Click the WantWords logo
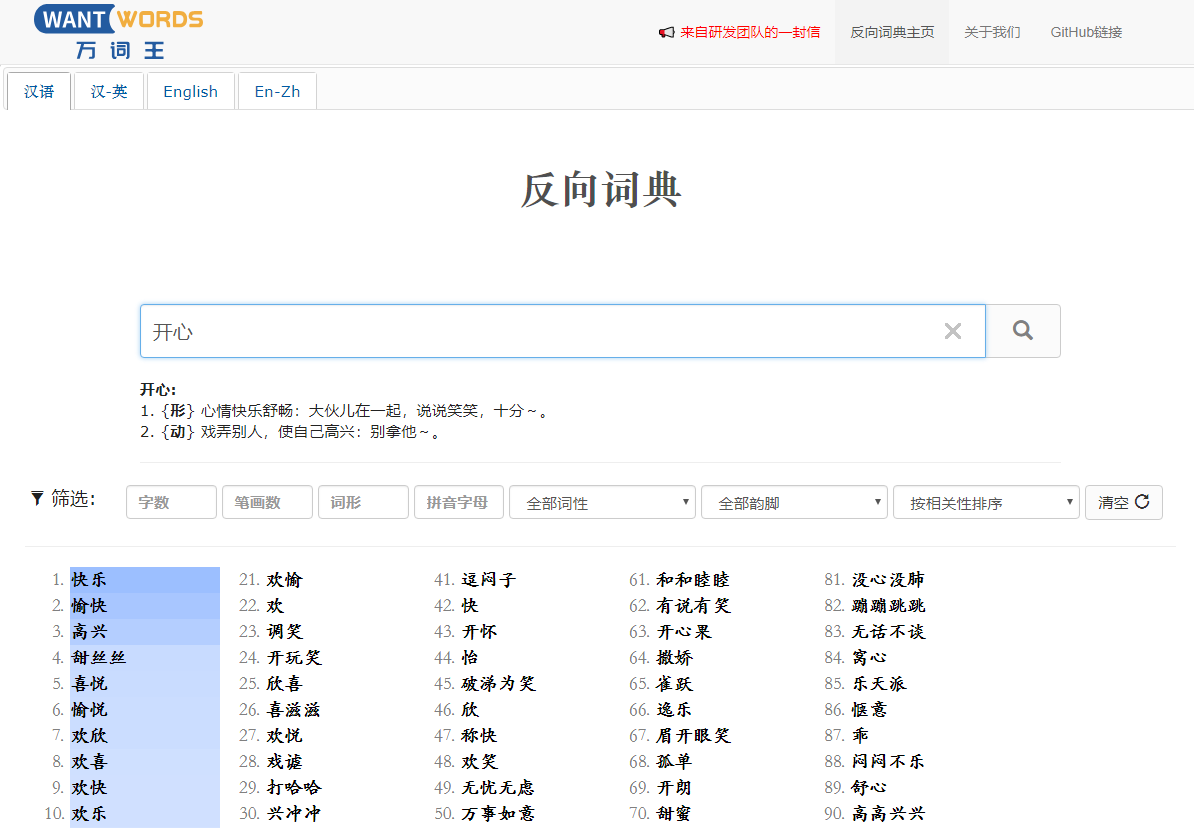Viewport: 1194px width, 828px height. [x=119, y=32]
